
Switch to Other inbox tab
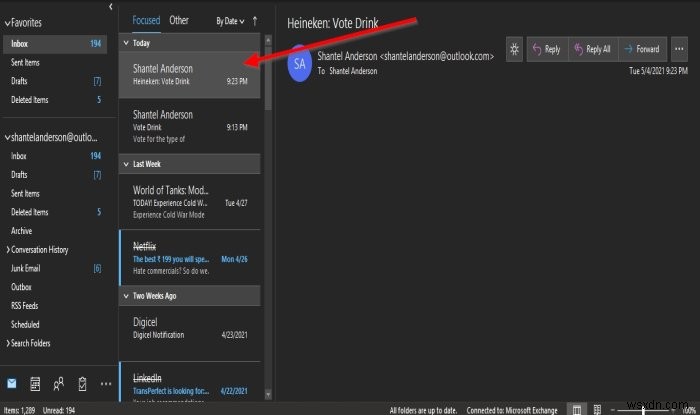(x=179, y=21)
